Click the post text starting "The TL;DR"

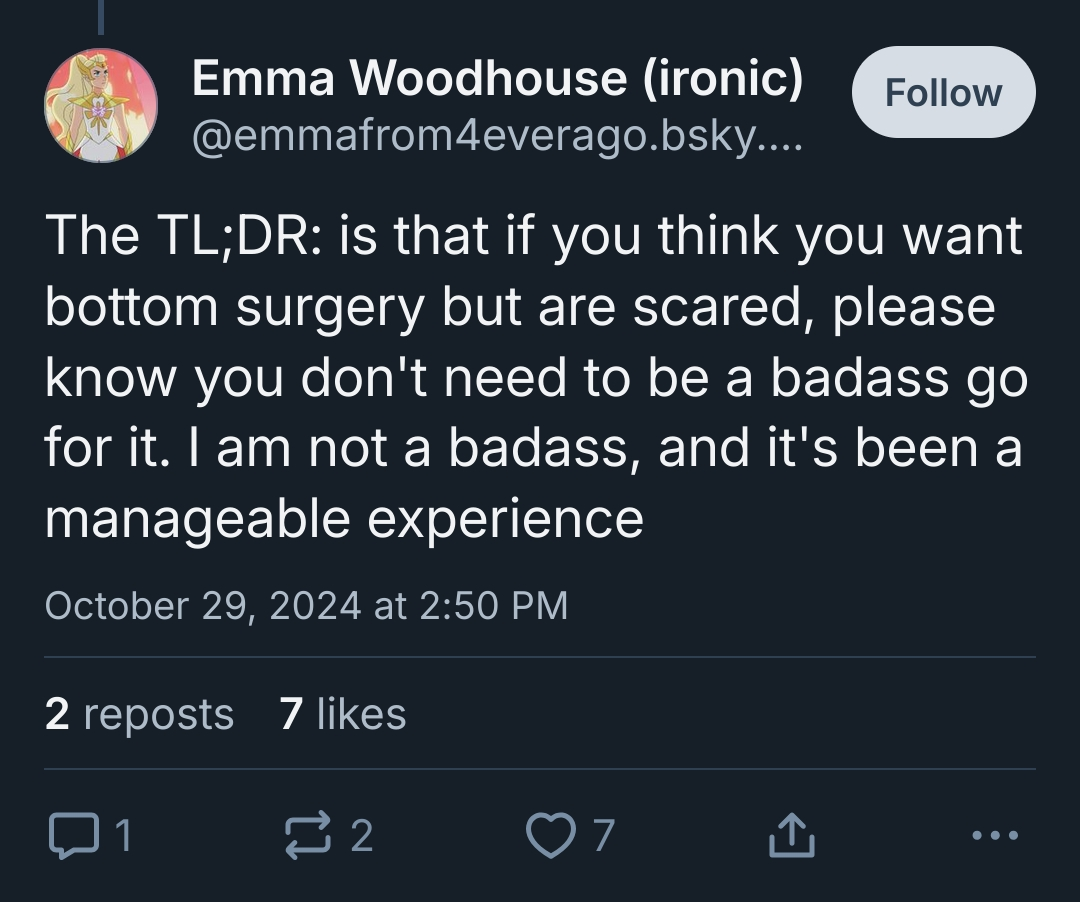coord(534,376)
